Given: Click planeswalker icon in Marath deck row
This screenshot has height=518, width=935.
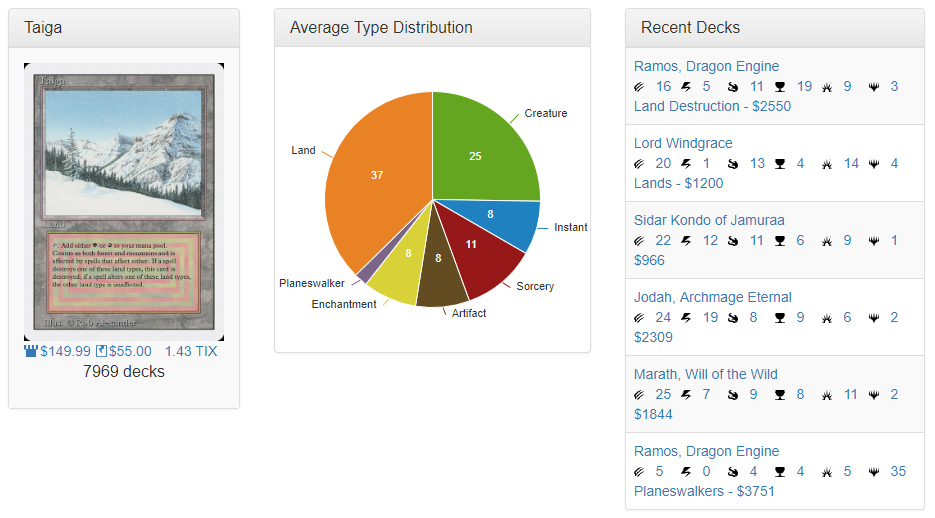Looking at the screenshot, I should point(874,395).
